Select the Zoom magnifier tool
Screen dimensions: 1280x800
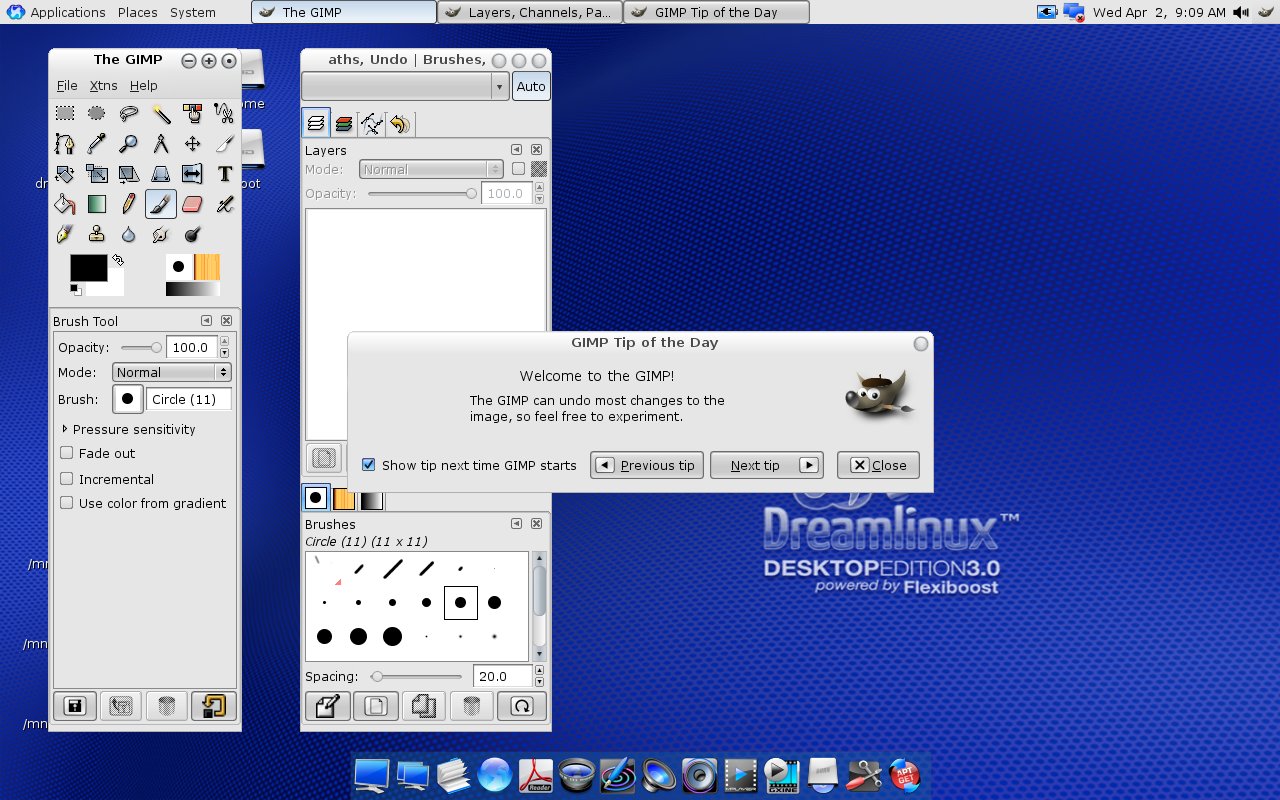129,144
